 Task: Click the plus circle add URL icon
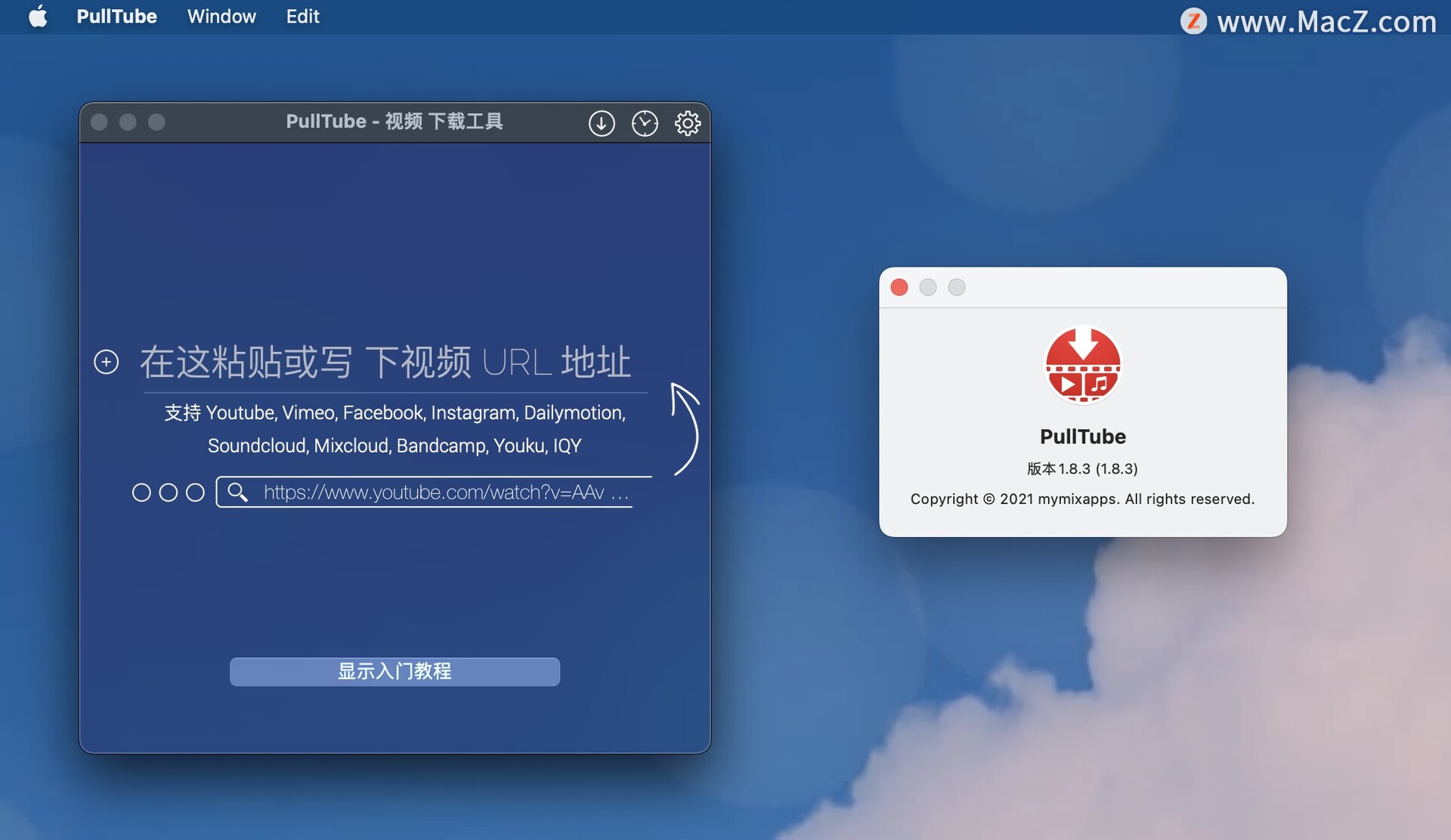coord(107,362)
